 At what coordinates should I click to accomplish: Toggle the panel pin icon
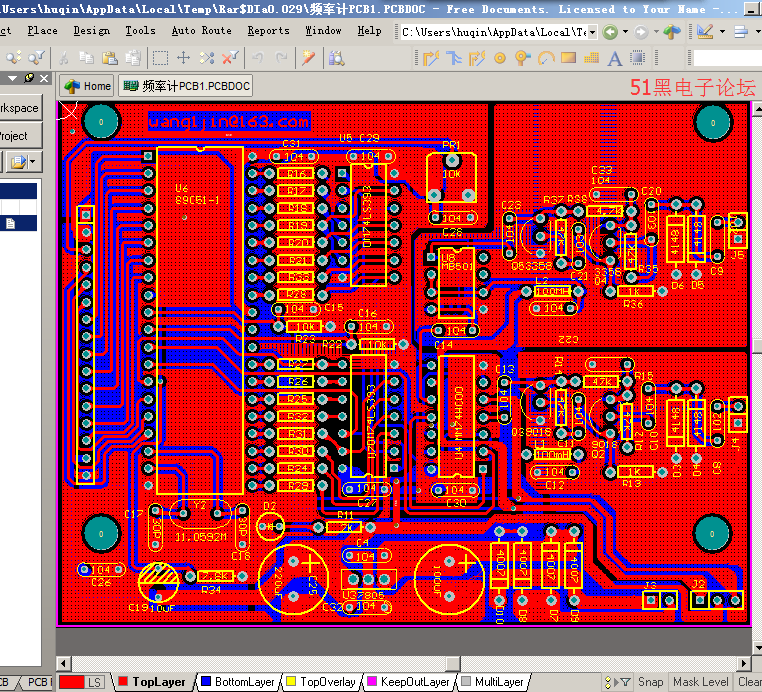[29, 78]
